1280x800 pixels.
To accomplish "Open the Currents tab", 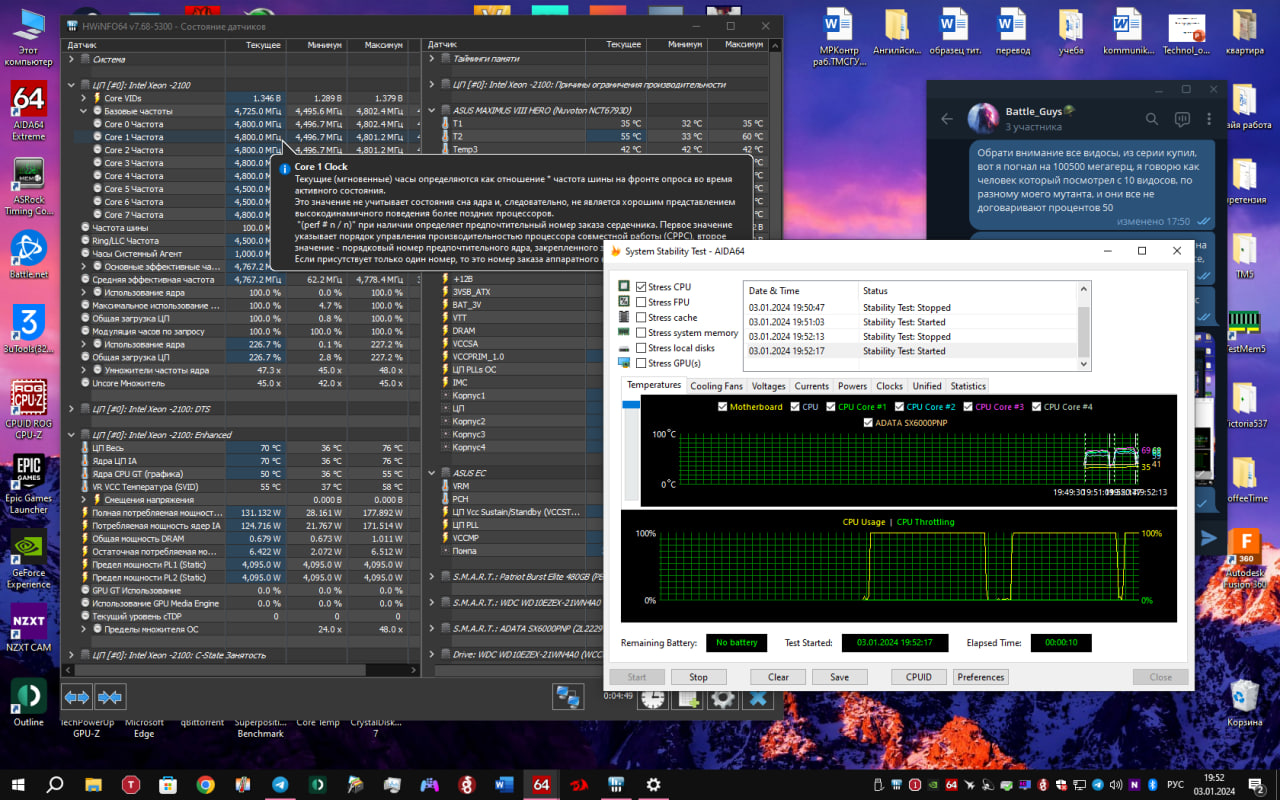I will pos(812,386).
